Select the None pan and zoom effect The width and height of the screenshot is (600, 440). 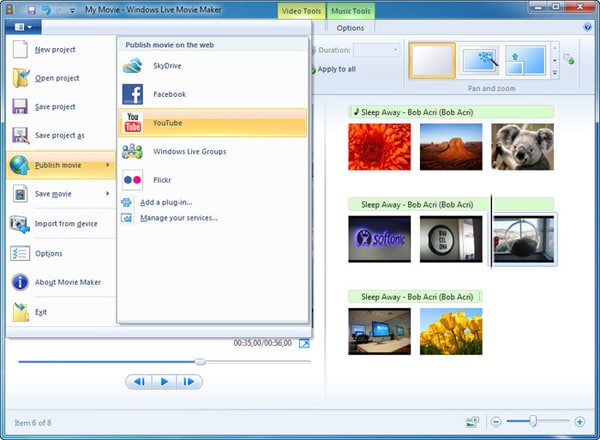click(x=432, y=60)
